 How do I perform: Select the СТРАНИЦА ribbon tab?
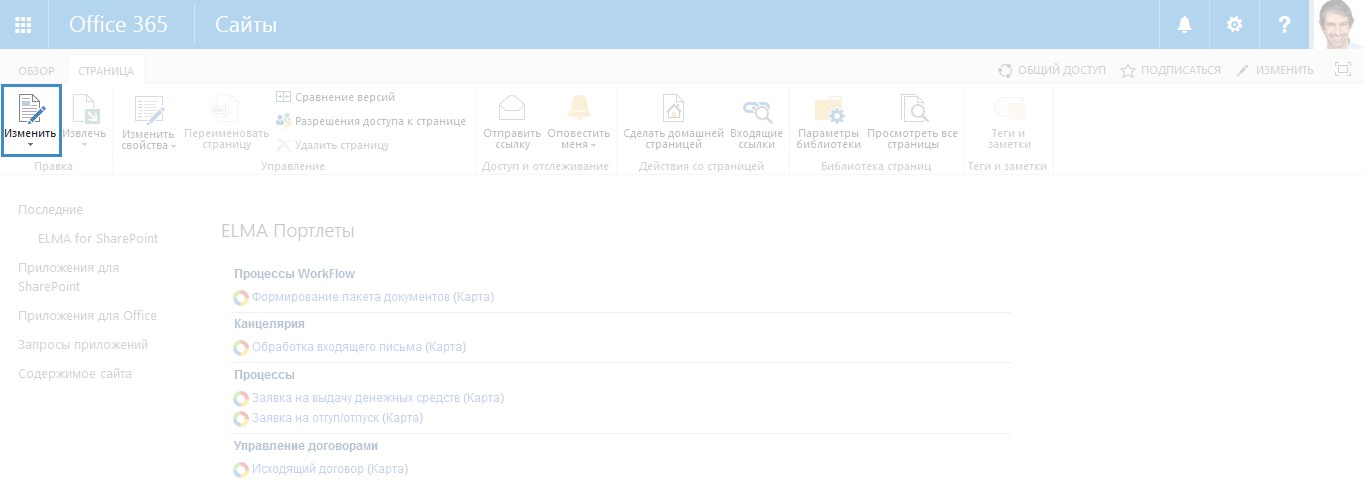106,70
